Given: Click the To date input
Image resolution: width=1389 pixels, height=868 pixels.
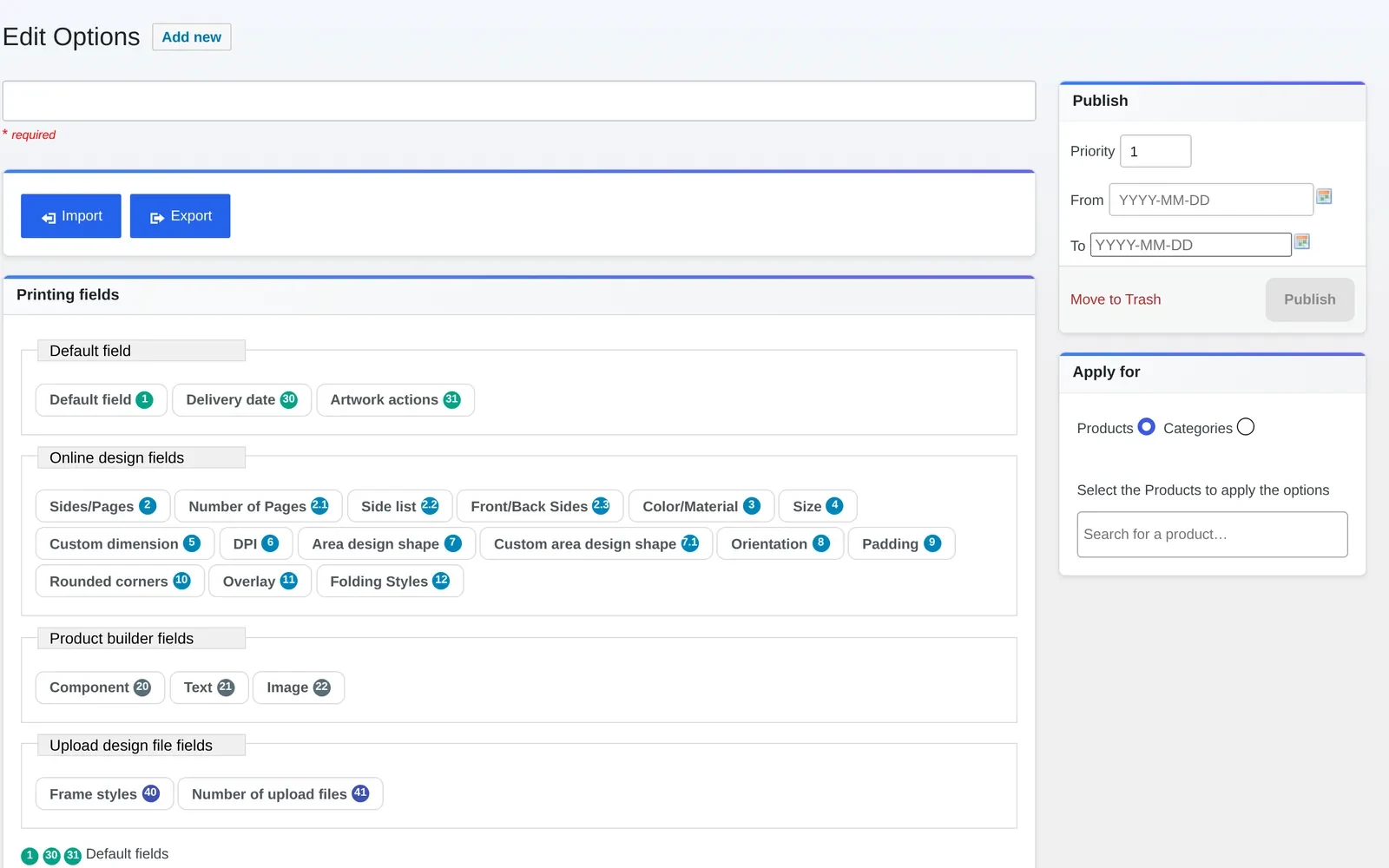Looking at the screenshot, I should click(1191, 245).
